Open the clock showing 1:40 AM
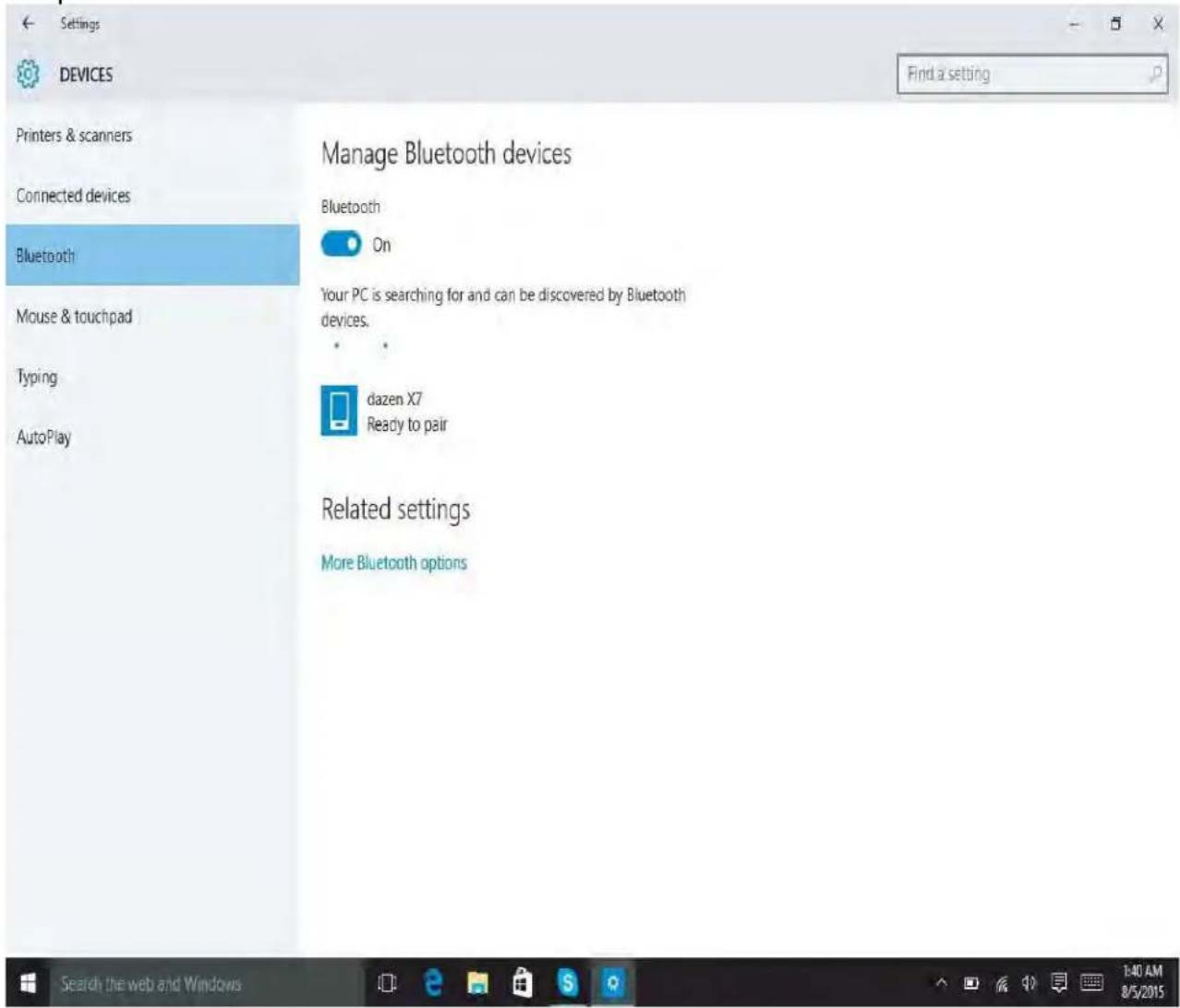Viewport: 1180px width, 1008px height. pos(1141,984)
